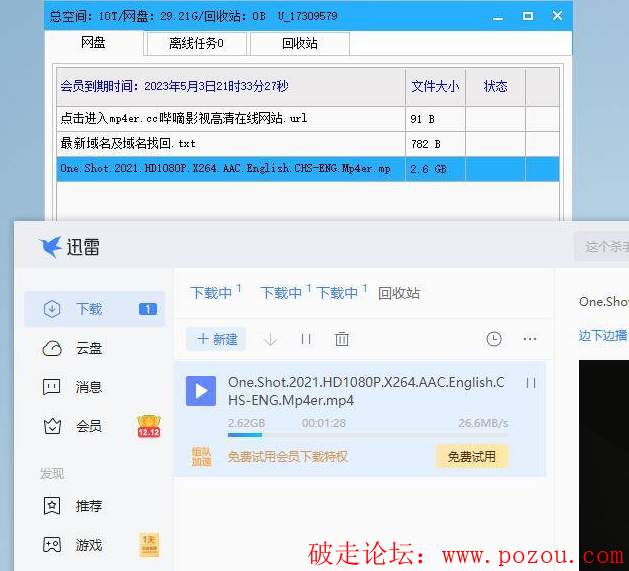The width and height of the screenshot is (629, 571).
Task: Click the Xunlei bird logo
Action: 51,246
